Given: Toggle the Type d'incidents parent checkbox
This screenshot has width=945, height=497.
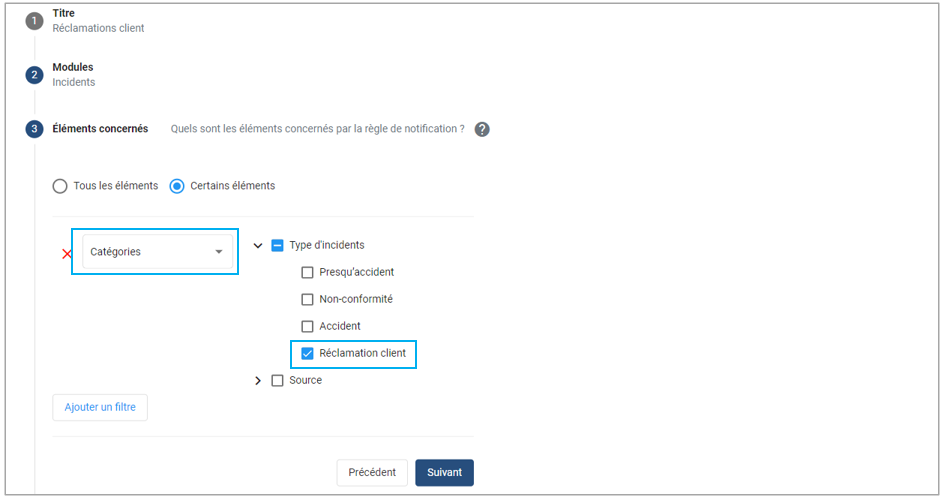Looking at the screenshot, I should [278, 245].
